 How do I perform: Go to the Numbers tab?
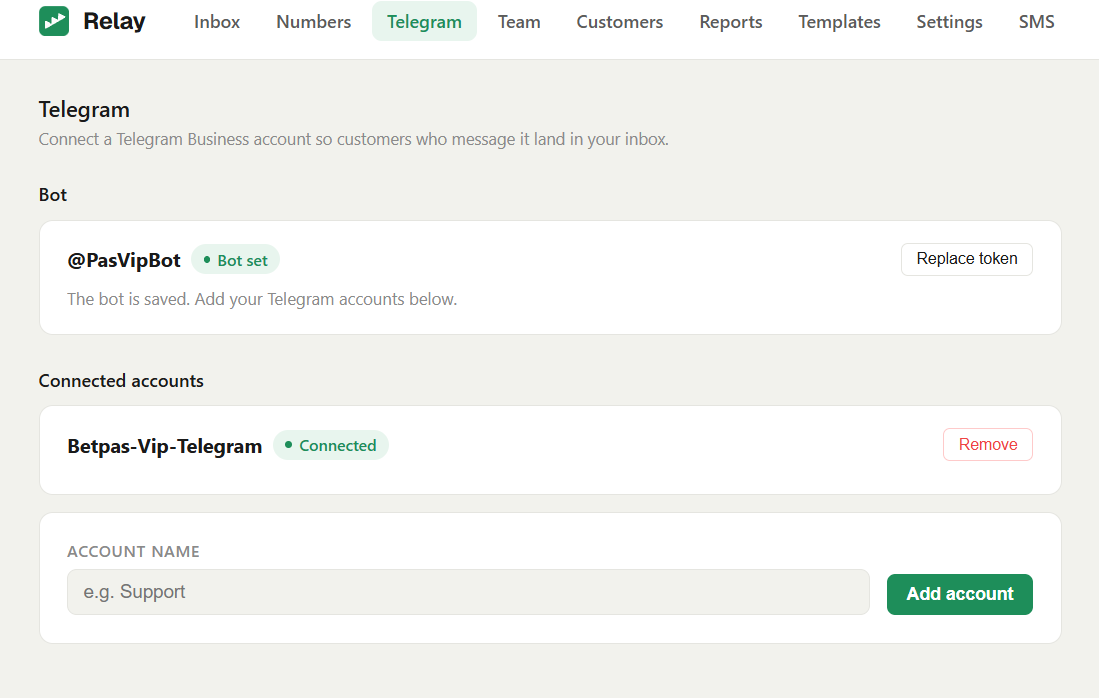click(x=313, y=22)
